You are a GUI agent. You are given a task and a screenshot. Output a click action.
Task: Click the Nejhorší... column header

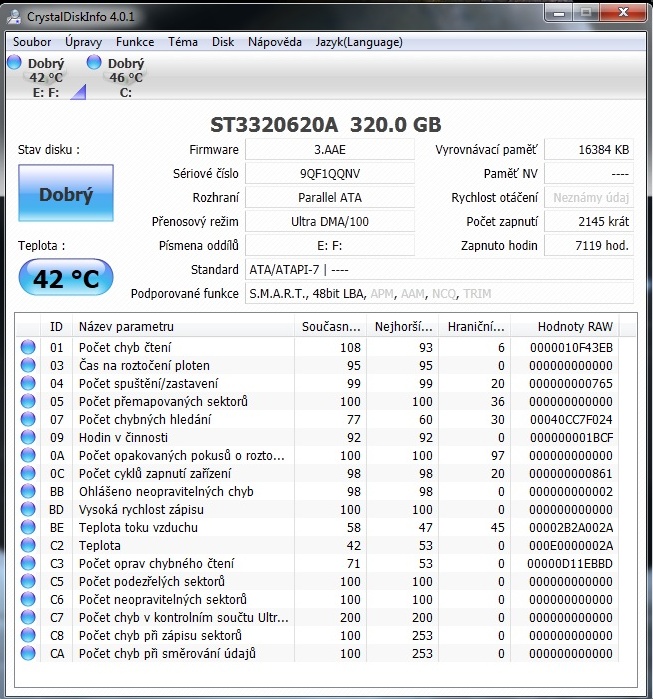pos(402,326)
